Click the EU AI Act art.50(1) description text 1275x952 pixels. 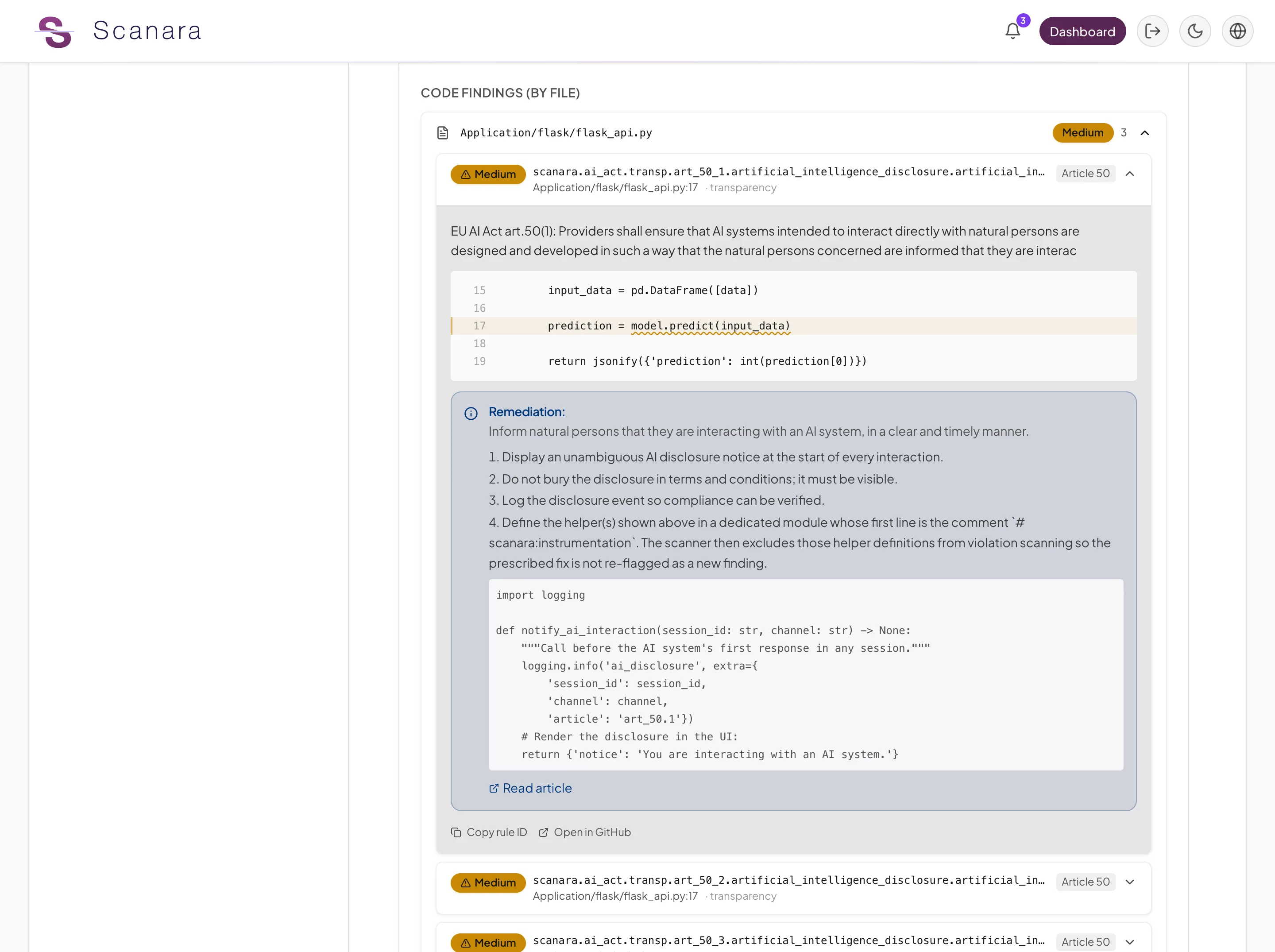(x=765, y=241)
